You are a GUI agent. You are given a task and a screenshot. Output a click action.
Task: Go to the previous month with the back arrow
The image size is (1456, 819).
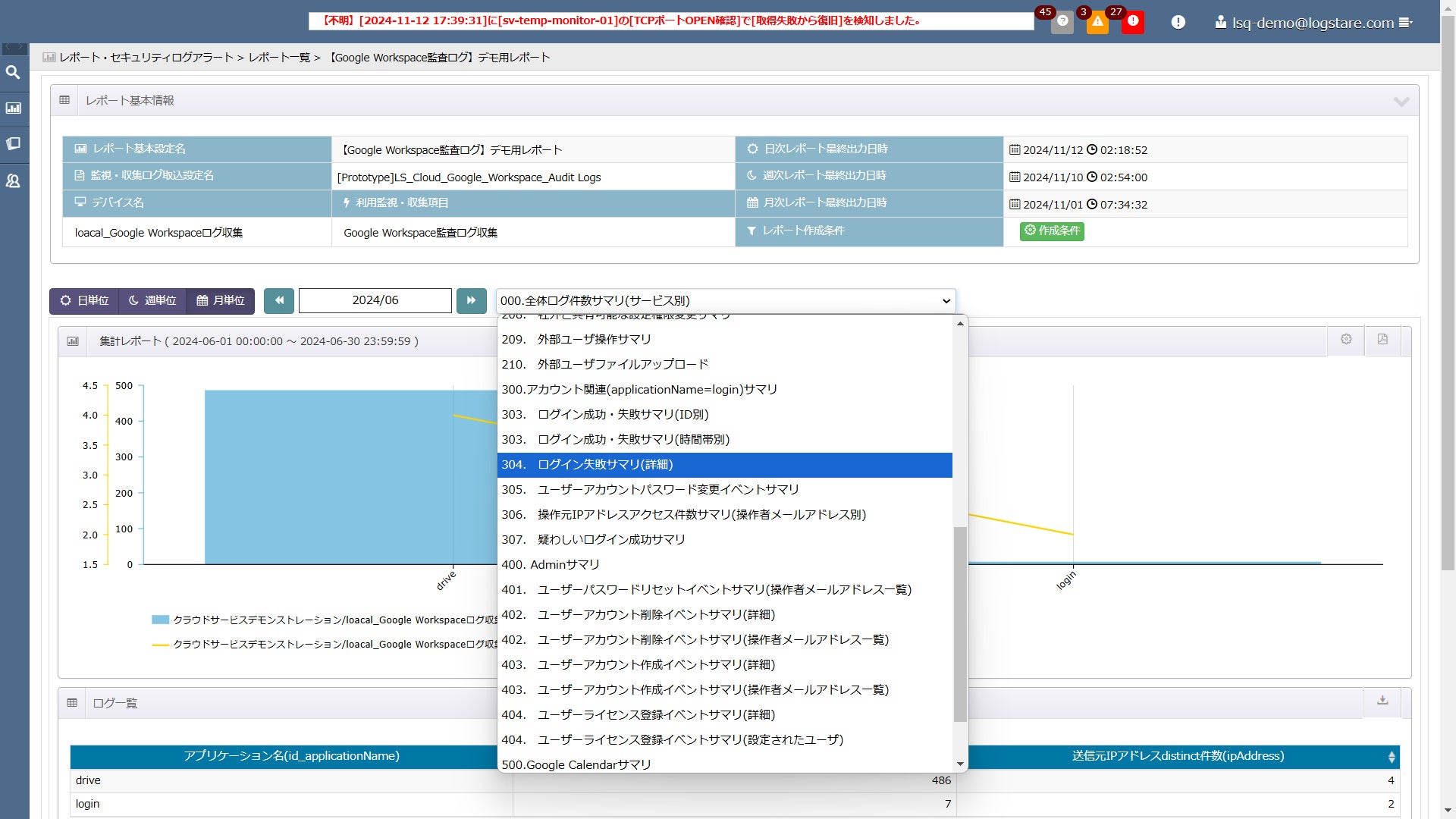(279, 301)
